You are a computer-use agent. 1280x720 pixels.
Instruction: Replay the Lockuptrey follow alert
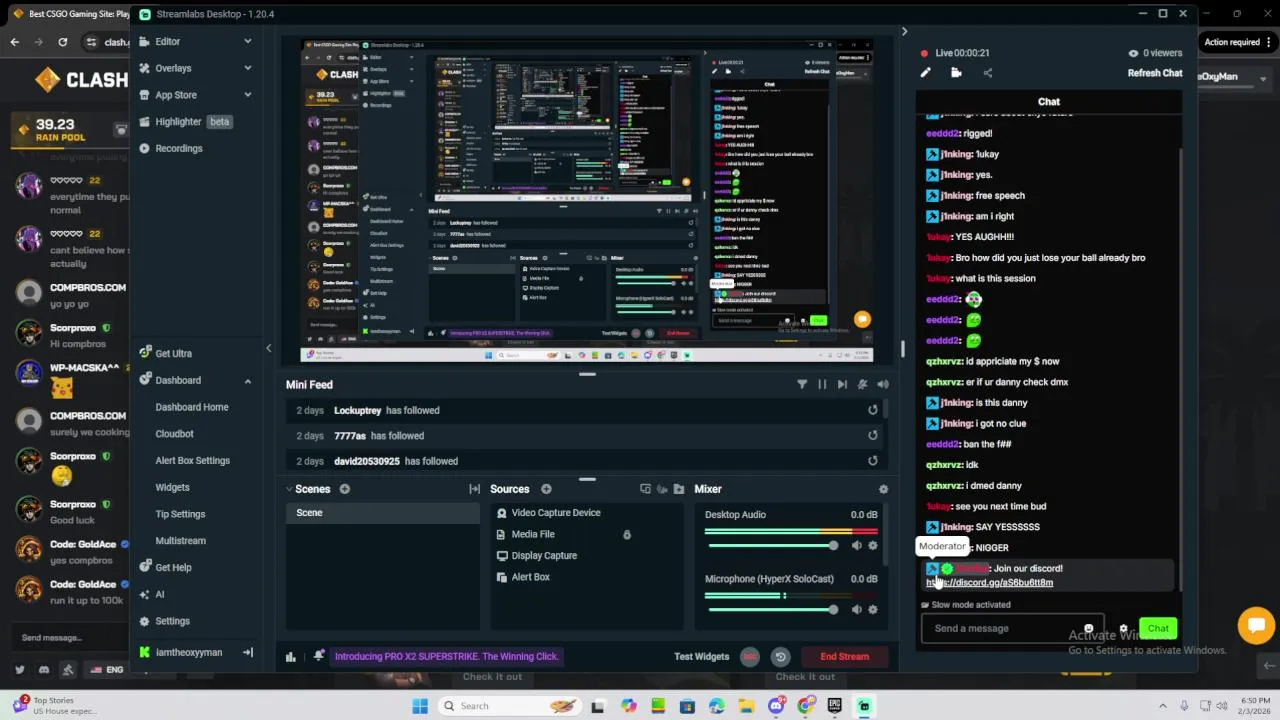(873, 410)
